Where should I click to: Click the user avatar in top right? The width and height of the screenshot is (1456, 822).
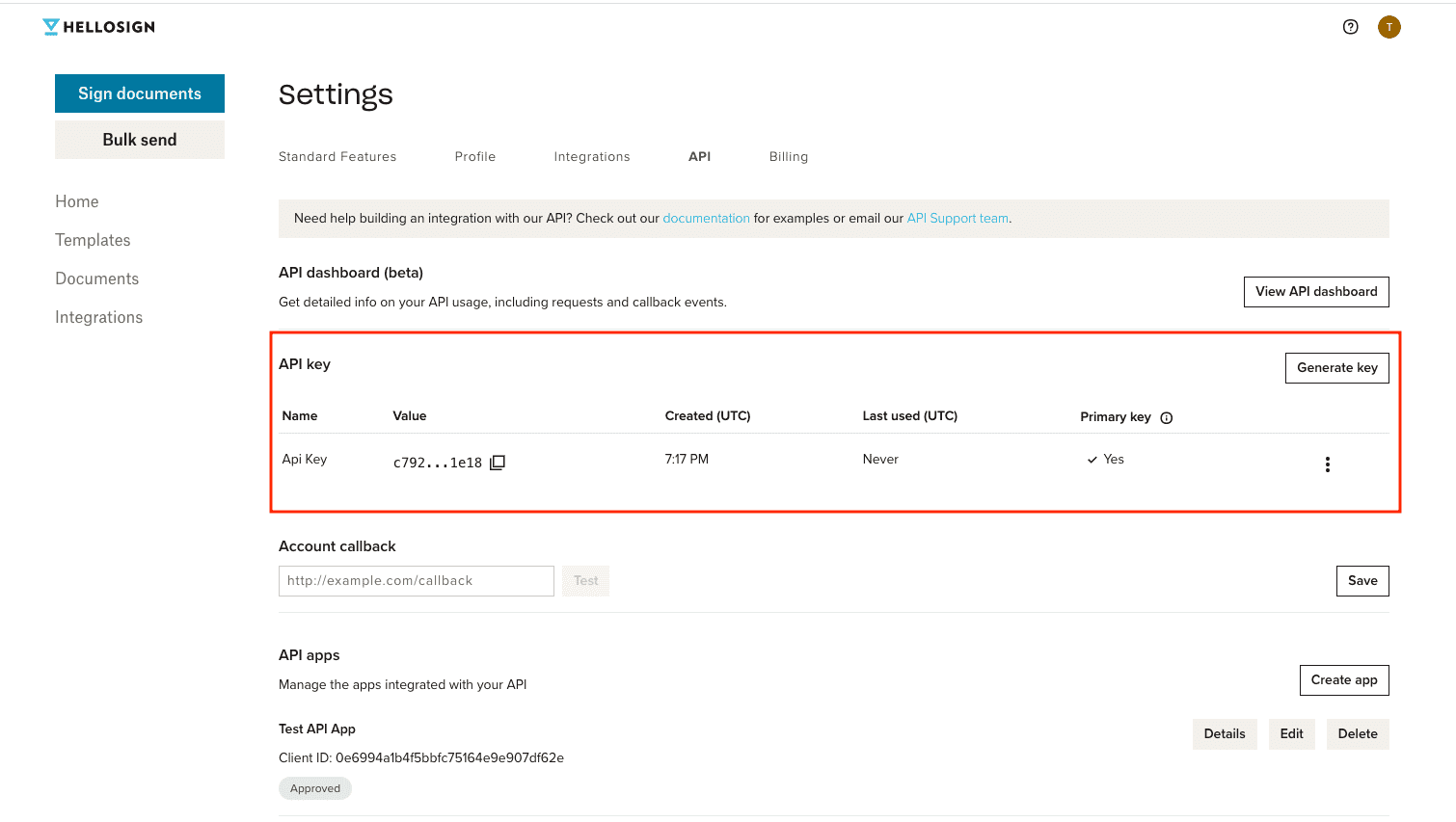pyautogui.click(x=1389, y=27)
